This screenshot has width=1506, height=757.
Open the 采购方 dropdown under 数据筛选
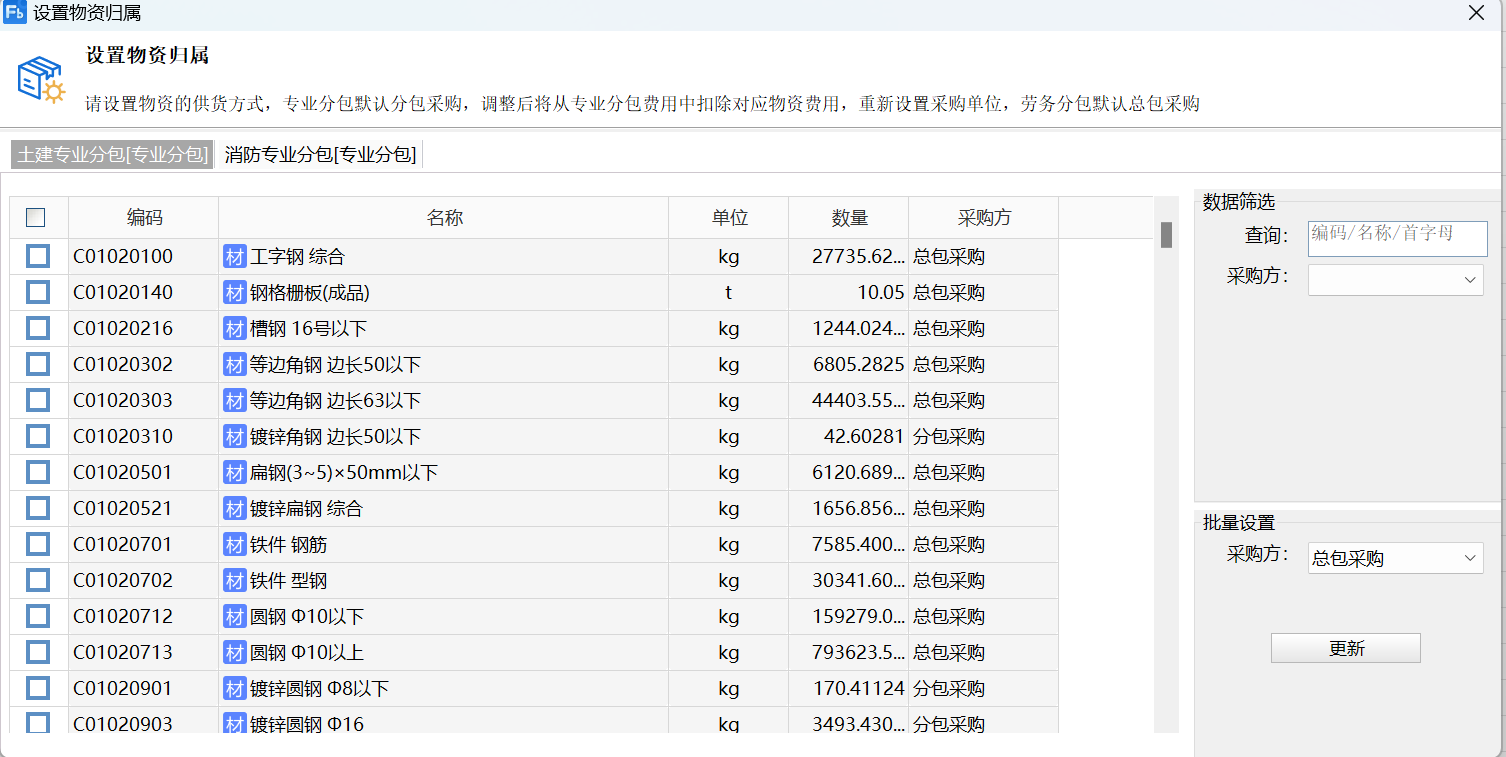1395,280
